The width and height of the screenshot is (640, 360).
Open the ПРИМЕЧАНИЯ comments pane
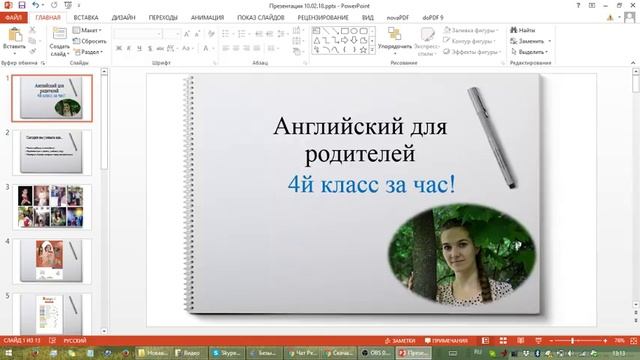pyautogui.click(x=446, y=340)
